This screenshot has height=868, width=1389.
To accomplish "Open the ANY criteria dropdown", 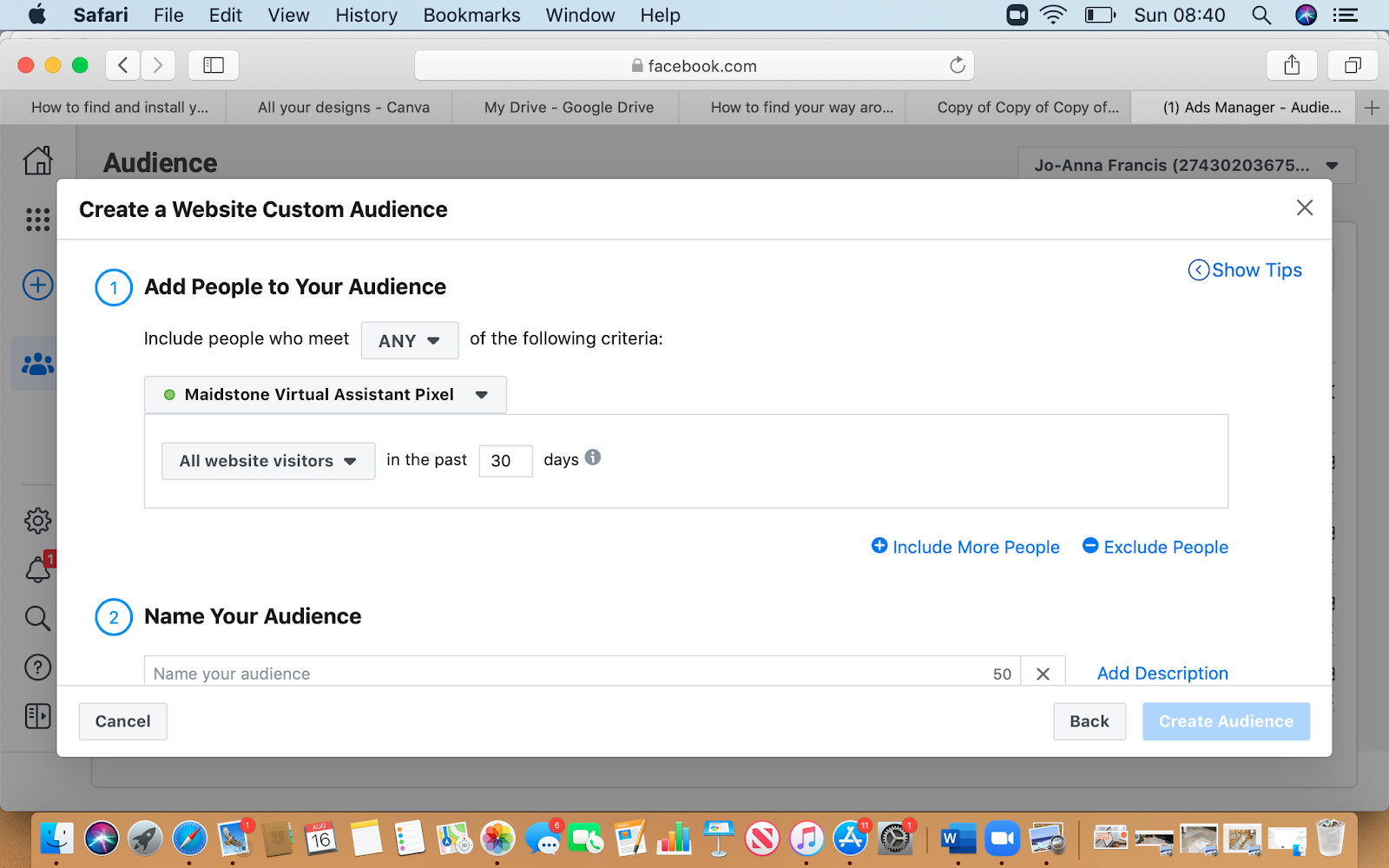I will pos(410,340).
